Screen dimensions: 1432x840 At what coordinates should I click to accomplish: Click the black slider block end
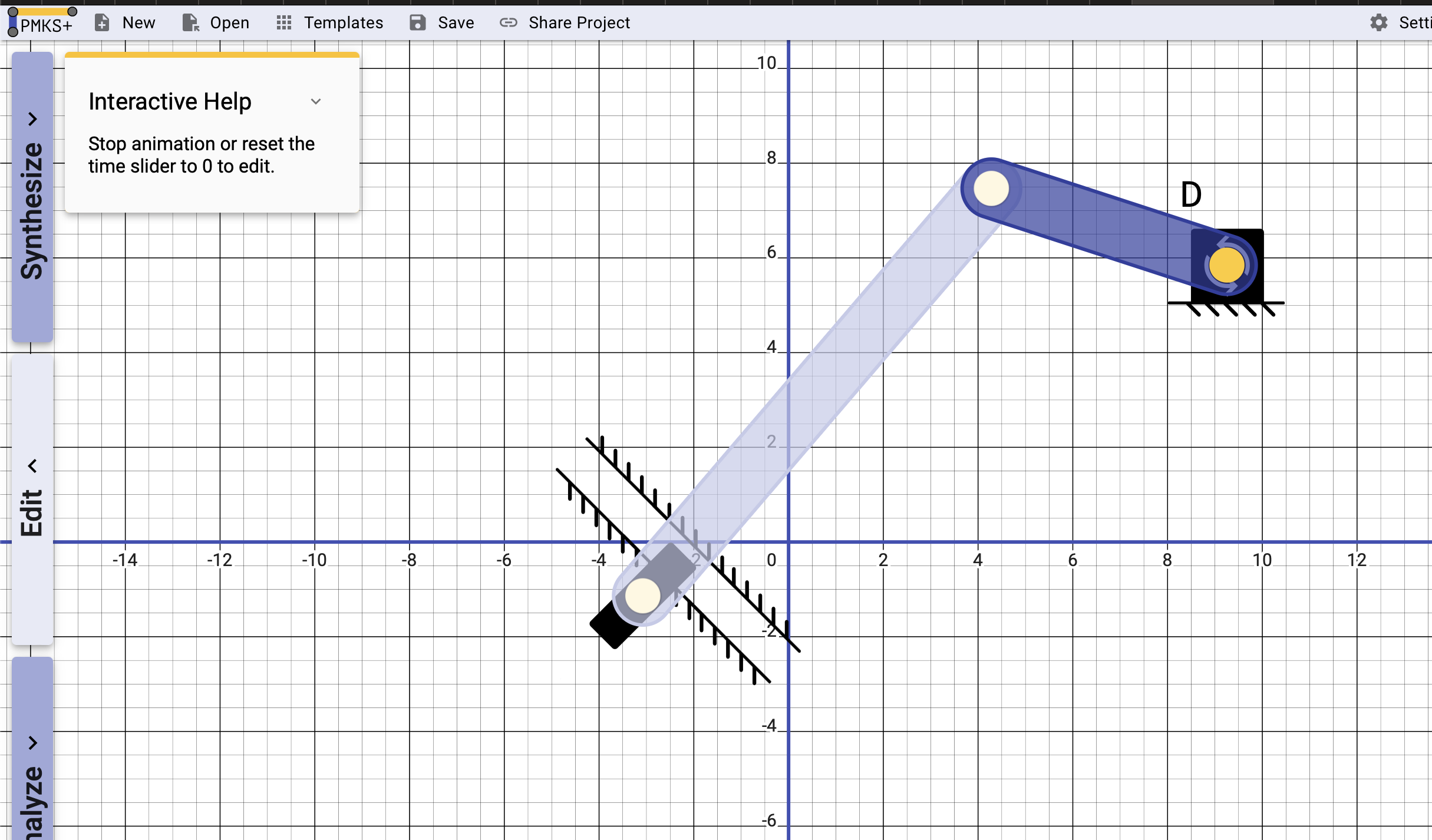click(x=613, y=626)
